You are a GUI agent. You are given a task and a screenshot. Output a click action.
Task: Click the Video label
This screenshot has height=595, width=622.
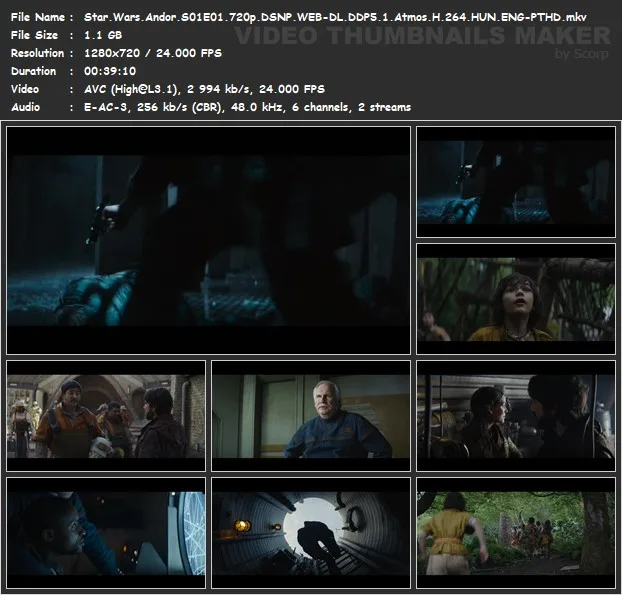point(25,89)
